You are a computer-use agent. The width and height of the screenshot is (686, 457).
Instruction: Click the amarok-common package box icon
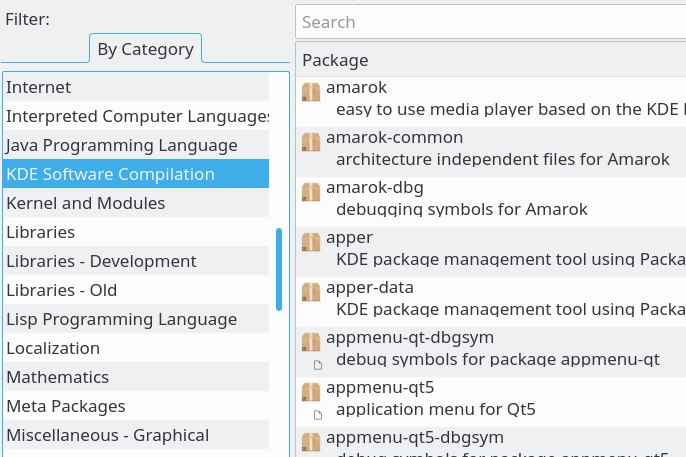(x=311, y=142)
